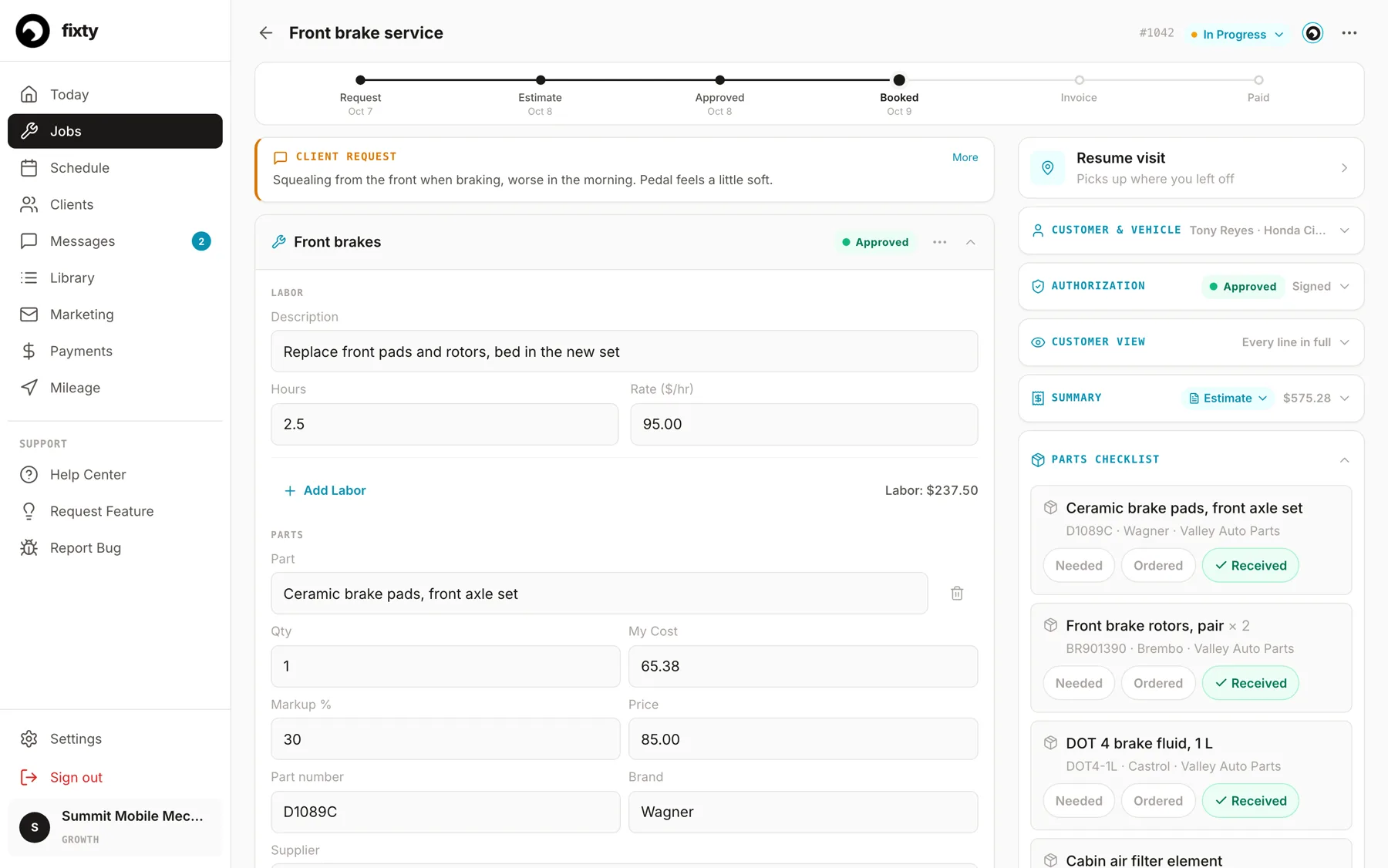Toggle Received for DOT 4 brake fluid
Screen dimensions: 1388x868
click(1250, 800)
